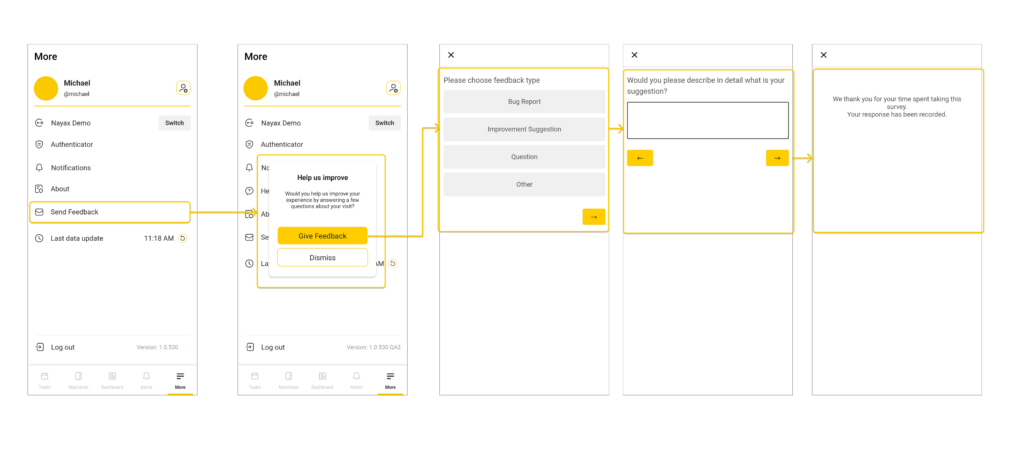This screenshot has height=452, width=1024.
Task: Click the suggestion description text box
Action: pyautogui.click(x=707, y=120)
